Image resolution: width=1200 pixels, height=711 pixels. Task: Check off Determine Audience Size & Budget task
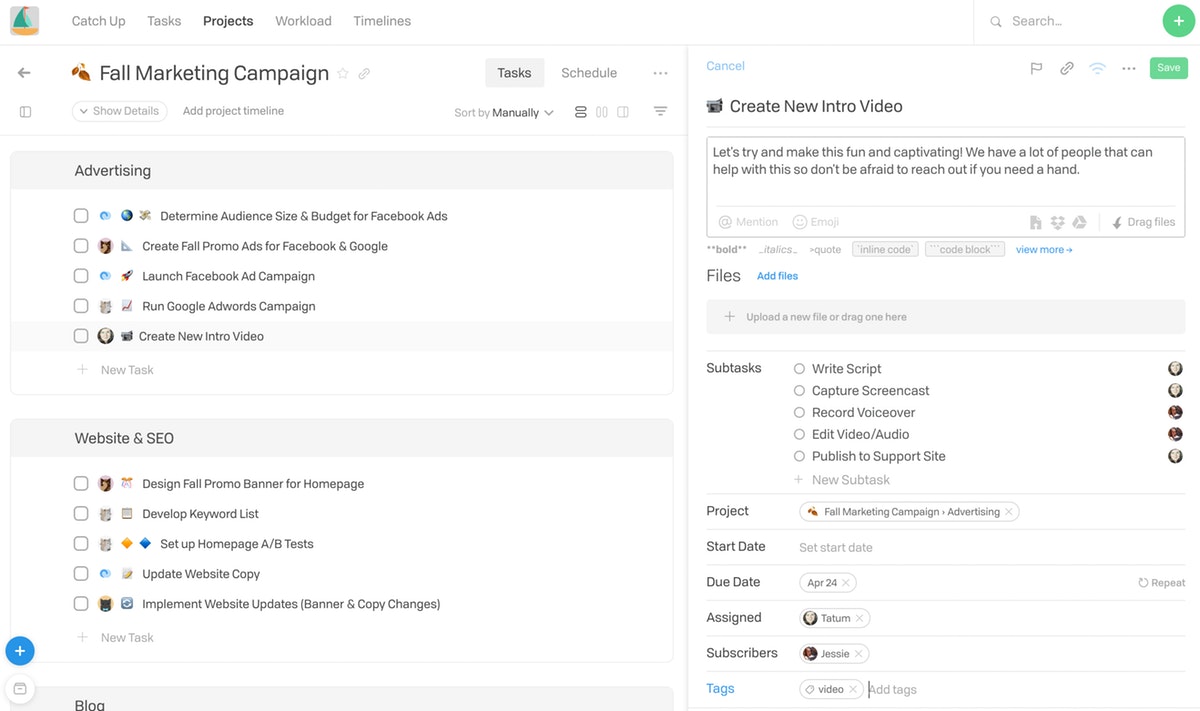[81, 216]
